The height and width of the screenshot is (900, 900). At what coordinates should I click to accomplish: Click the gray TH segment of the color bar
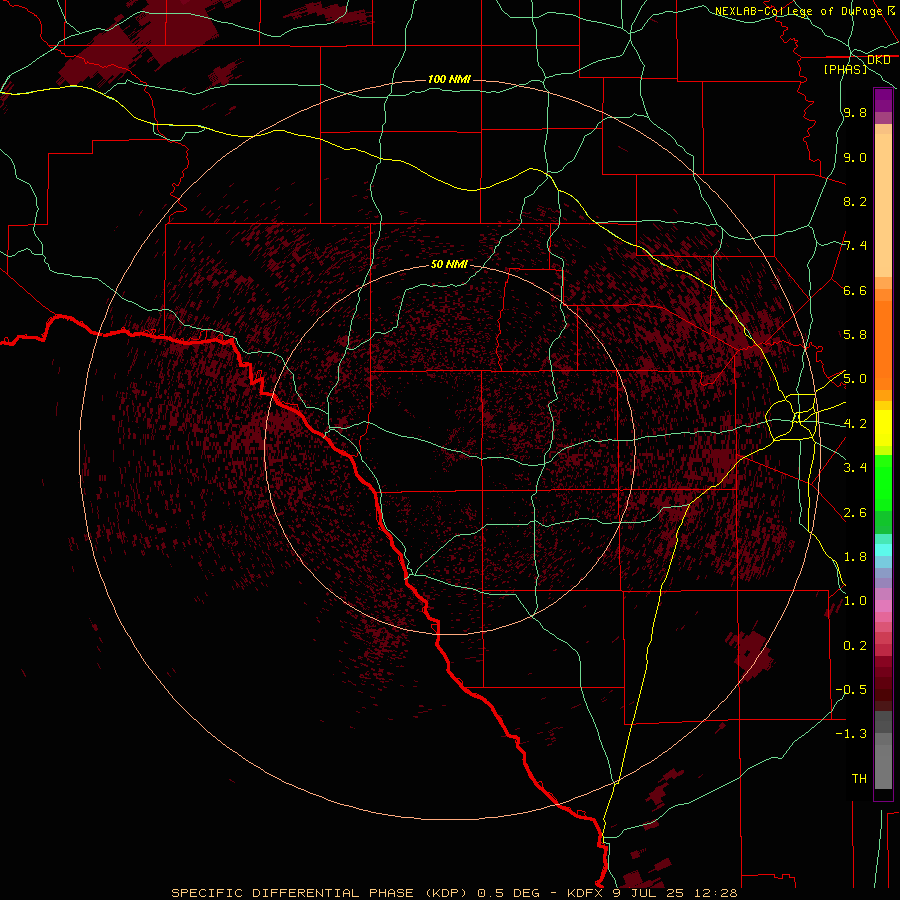tap(883, 761)
